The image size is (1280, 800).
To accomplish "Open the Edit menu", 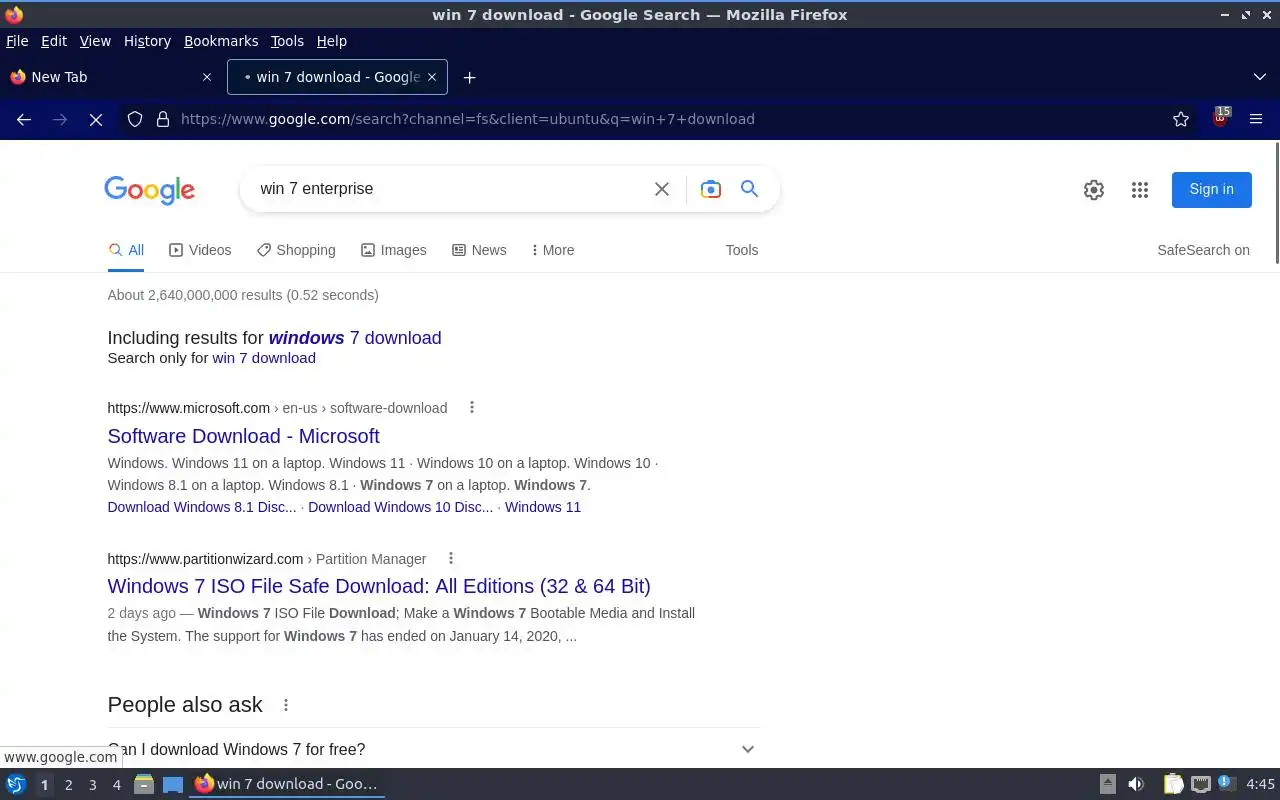I will [53, 41].
